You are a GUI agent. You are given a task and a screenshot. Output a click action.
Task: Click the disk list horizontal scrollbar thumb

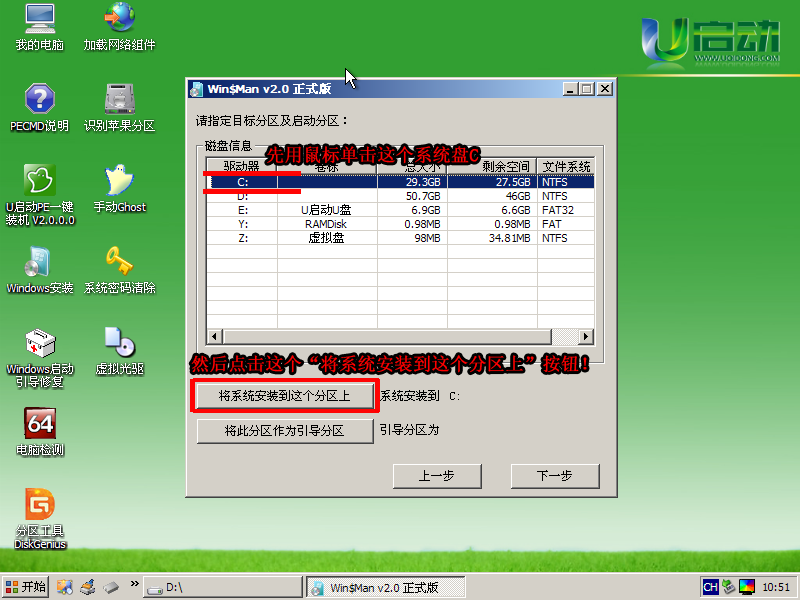(x=387, y=337)
